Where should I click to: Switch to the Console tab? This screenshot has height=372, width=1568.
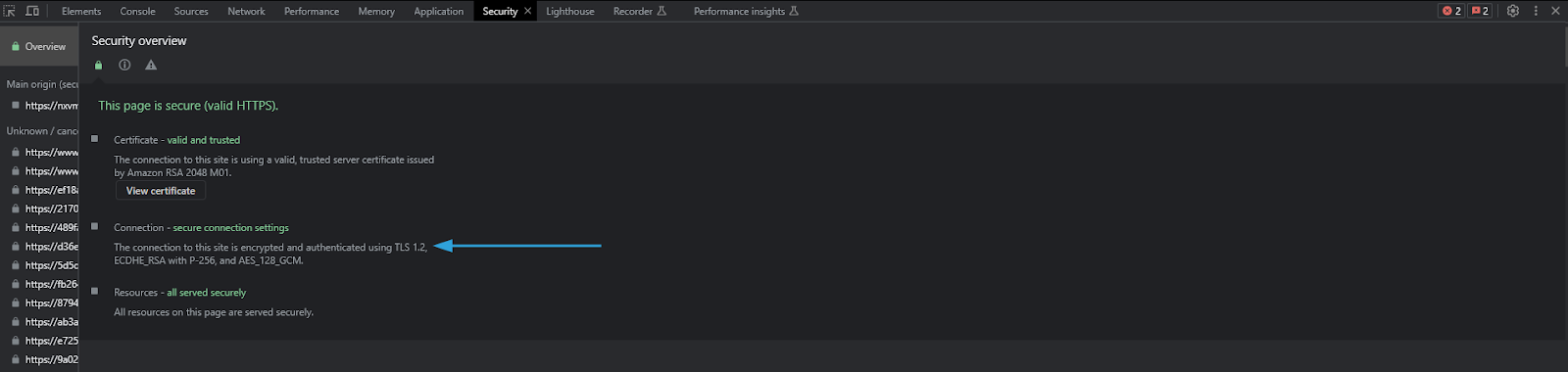[x=137, y=11]
